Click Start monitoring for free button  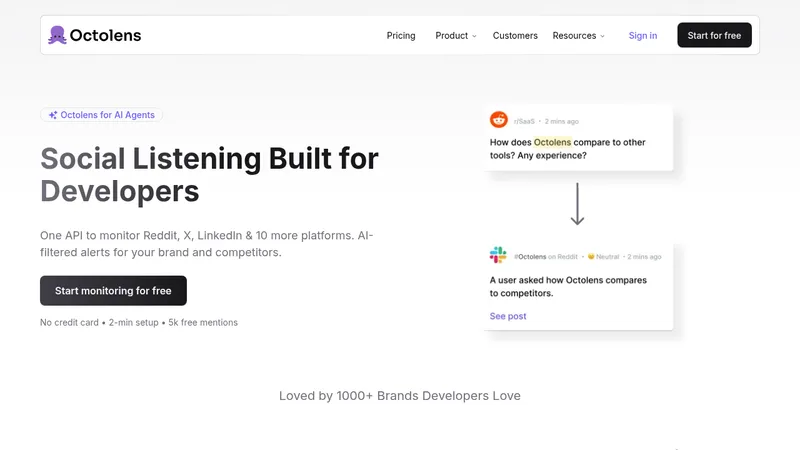pos(113,291)
